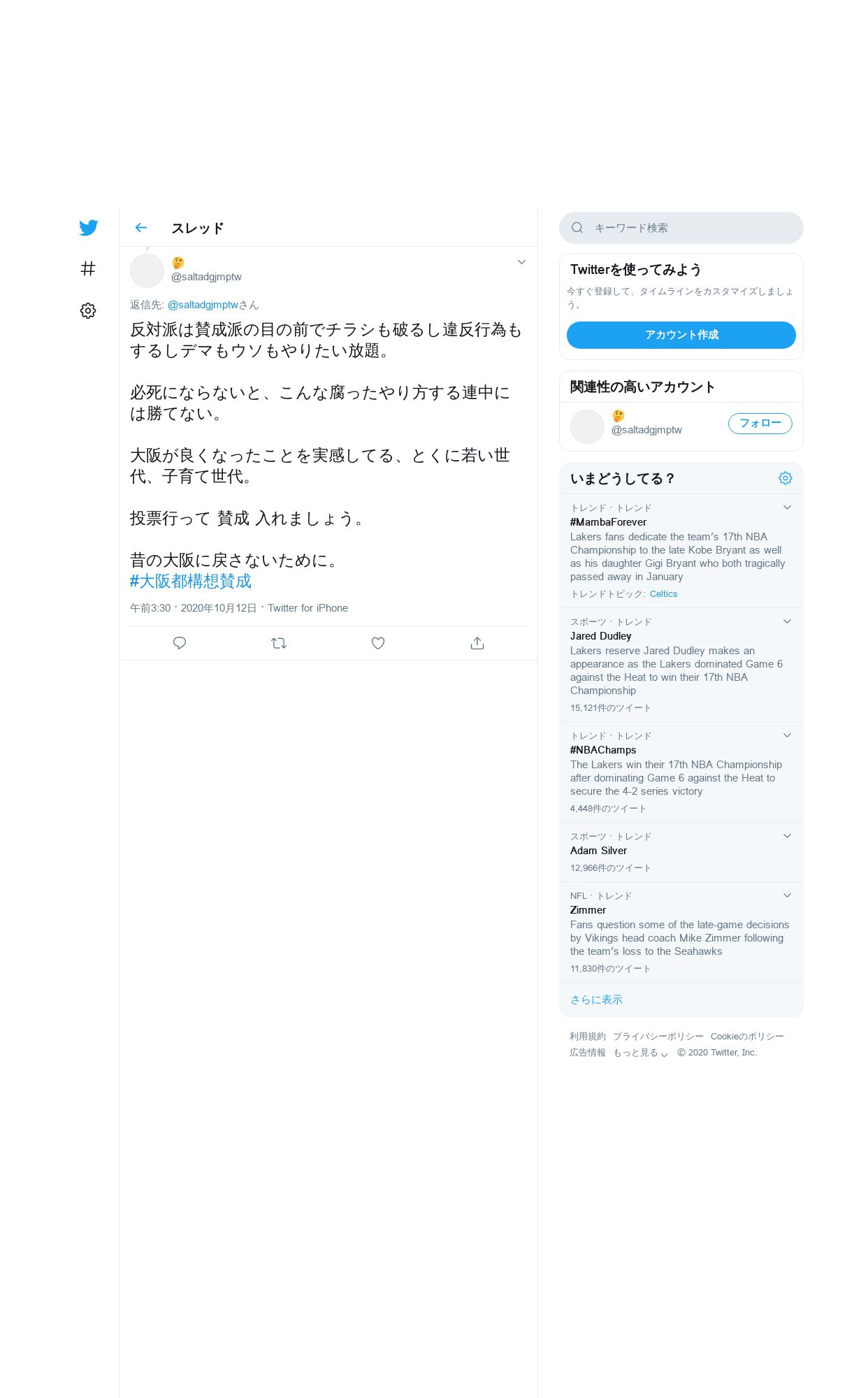Follow the @saltadgjmptw account

point(760,424)
